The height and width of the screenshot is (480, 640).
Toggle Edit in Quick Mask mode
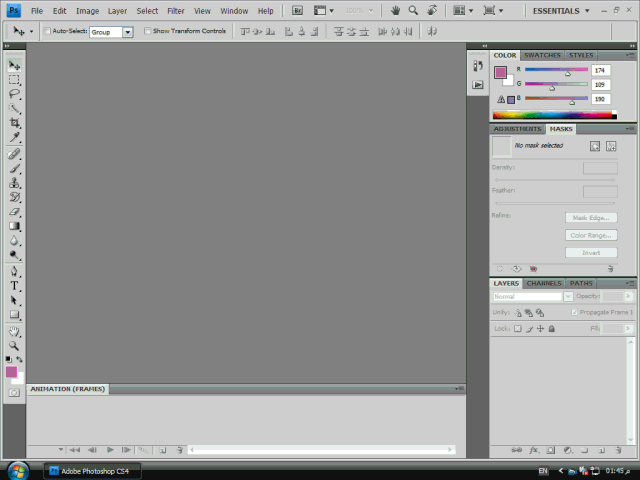click(14, 393)
